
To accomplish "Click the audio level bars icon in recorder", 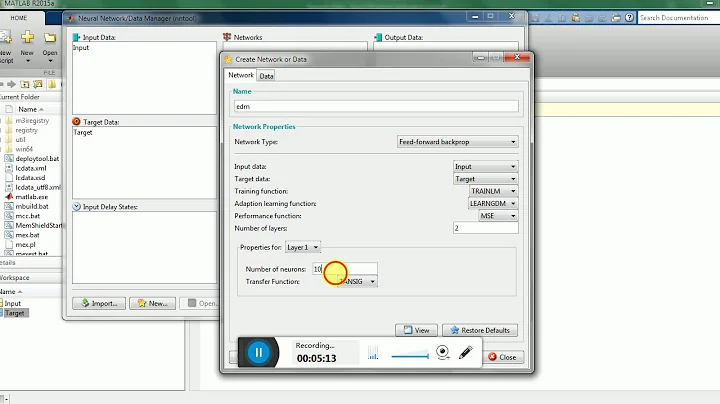I will point(373,353).
